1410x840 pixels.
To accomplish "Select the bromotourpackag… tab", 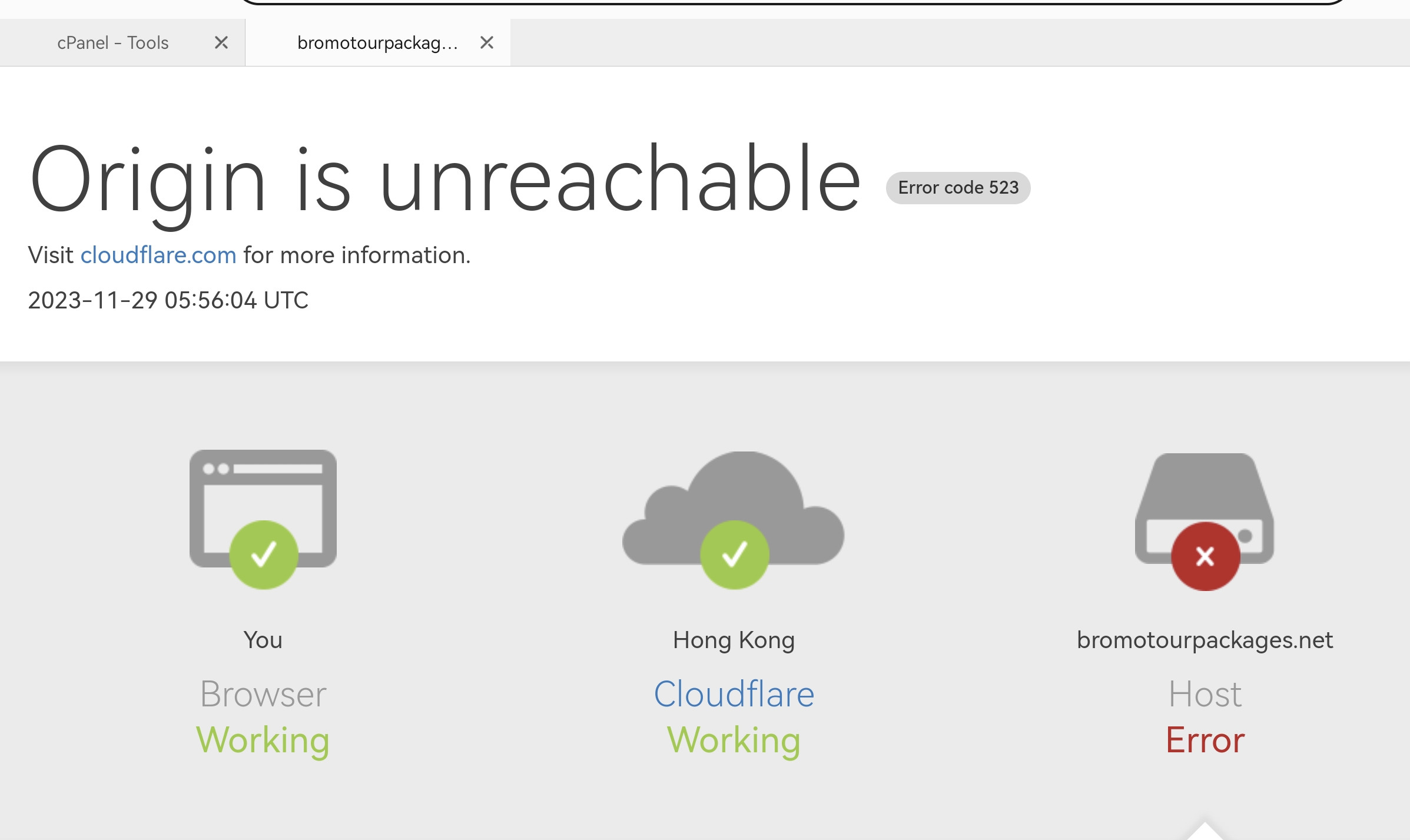I will (x=377, y=42).
